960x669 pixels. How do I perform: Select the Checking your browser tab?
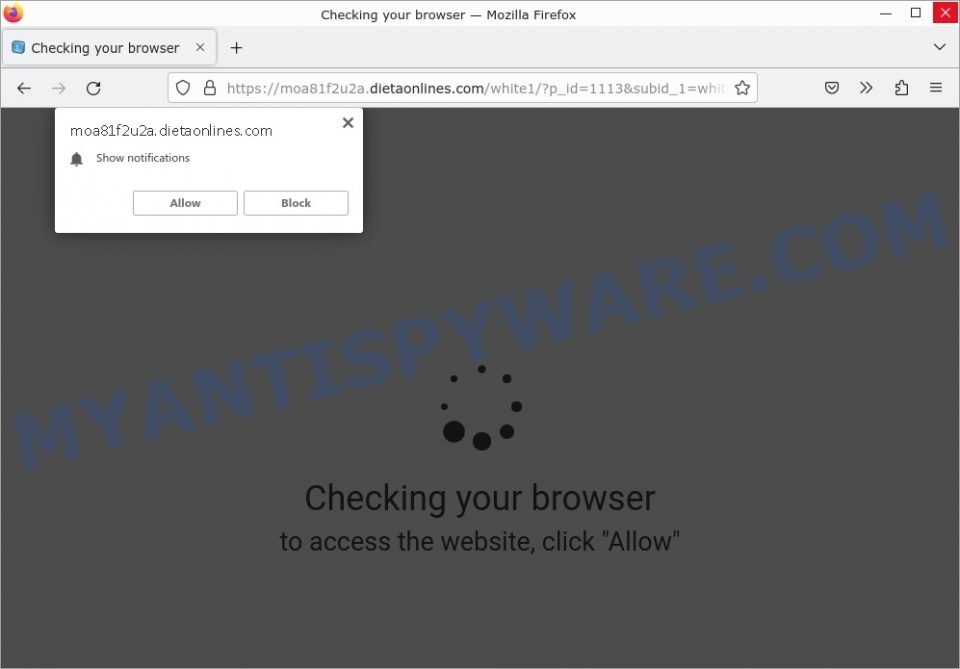[100, 47]
